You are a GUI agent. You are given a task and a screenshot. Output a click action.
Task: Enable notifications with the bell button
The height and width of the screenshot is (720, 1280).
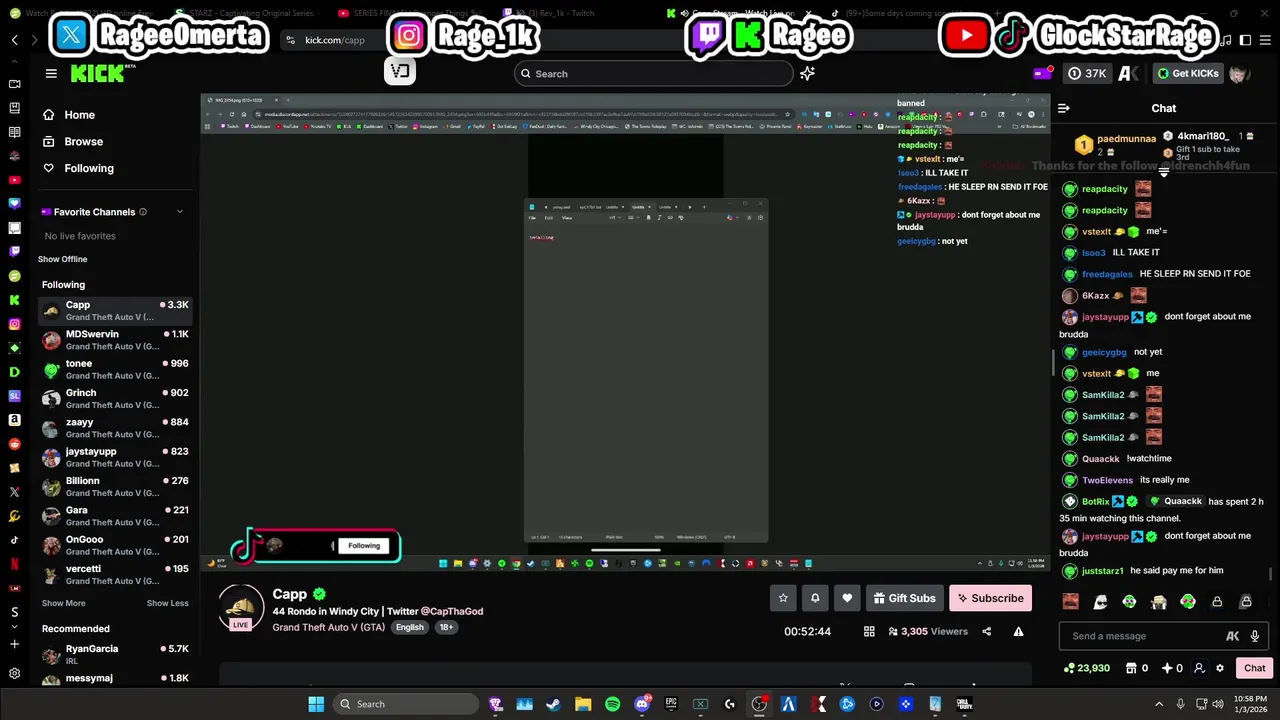coord(815,598)
